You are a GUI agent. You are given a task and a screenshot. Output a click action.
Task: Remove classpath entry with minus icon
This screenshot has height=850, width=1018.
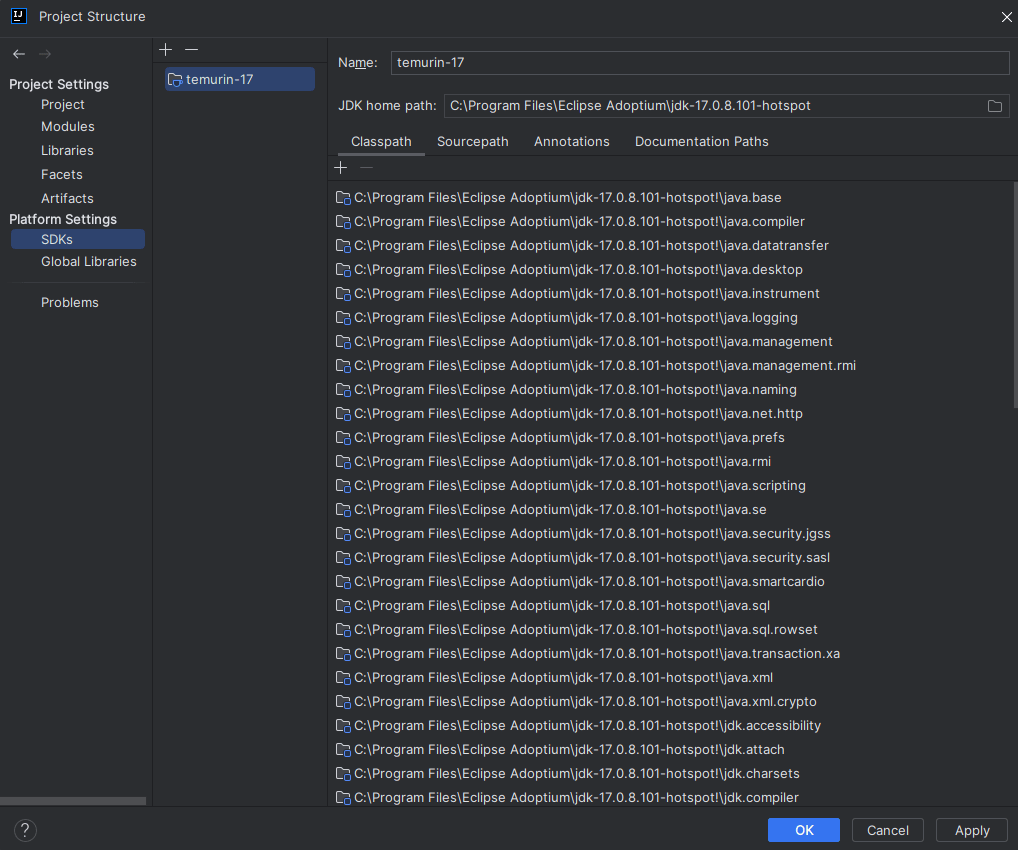(366, 168)
